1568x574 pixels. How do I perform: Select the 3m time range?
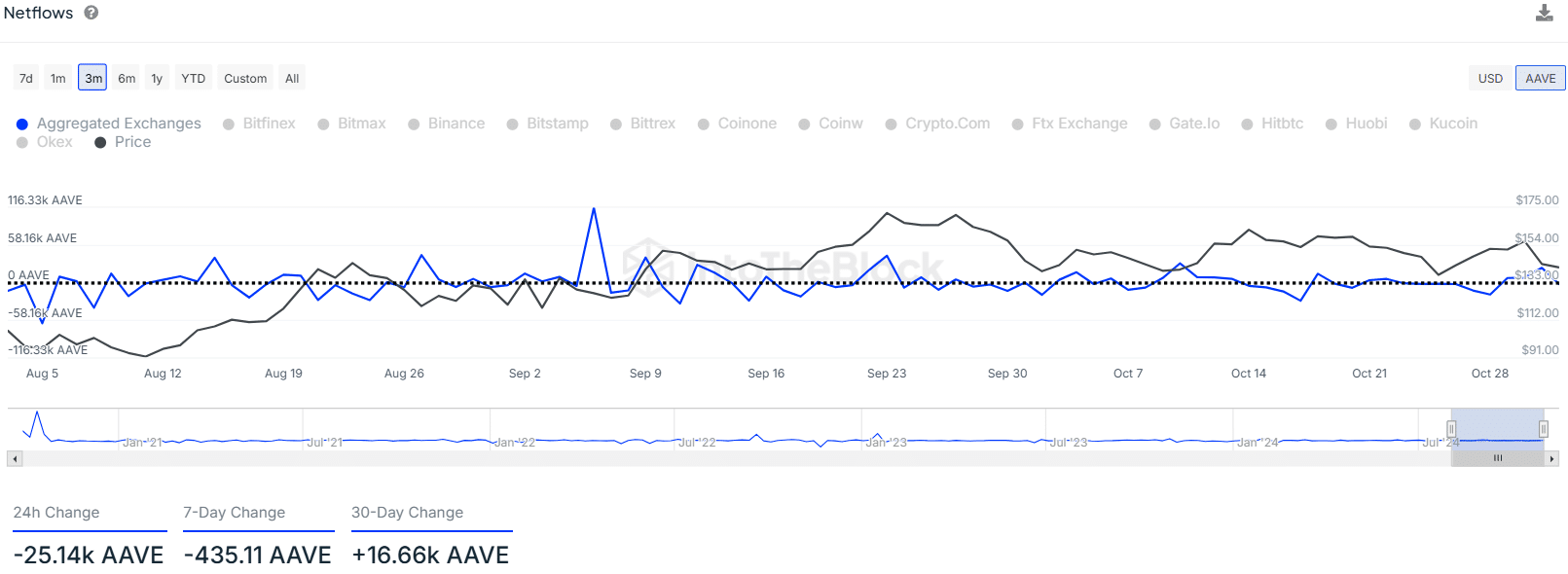tap(92, 78)
